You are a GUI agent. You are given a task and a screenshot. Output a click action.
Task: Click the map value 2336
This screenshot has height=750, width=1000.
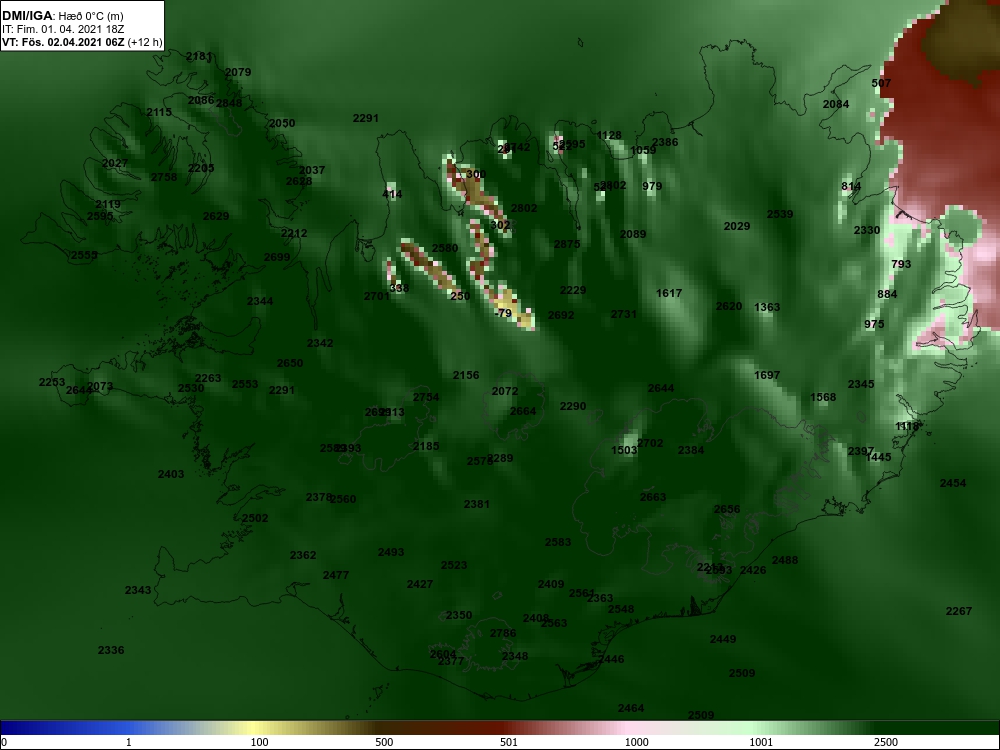[111, 651]
